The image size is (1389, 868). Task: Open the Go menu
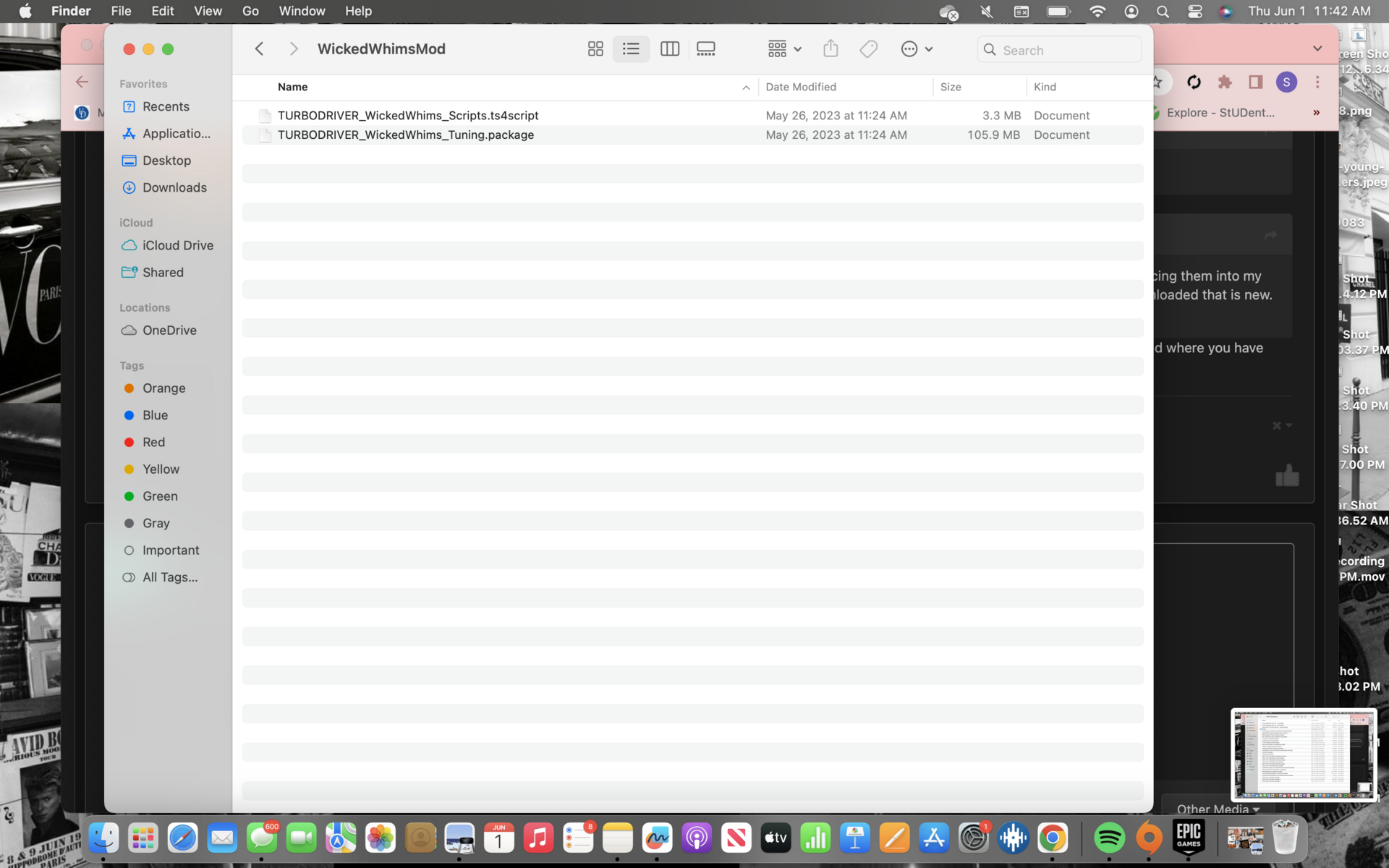point(250,11)
